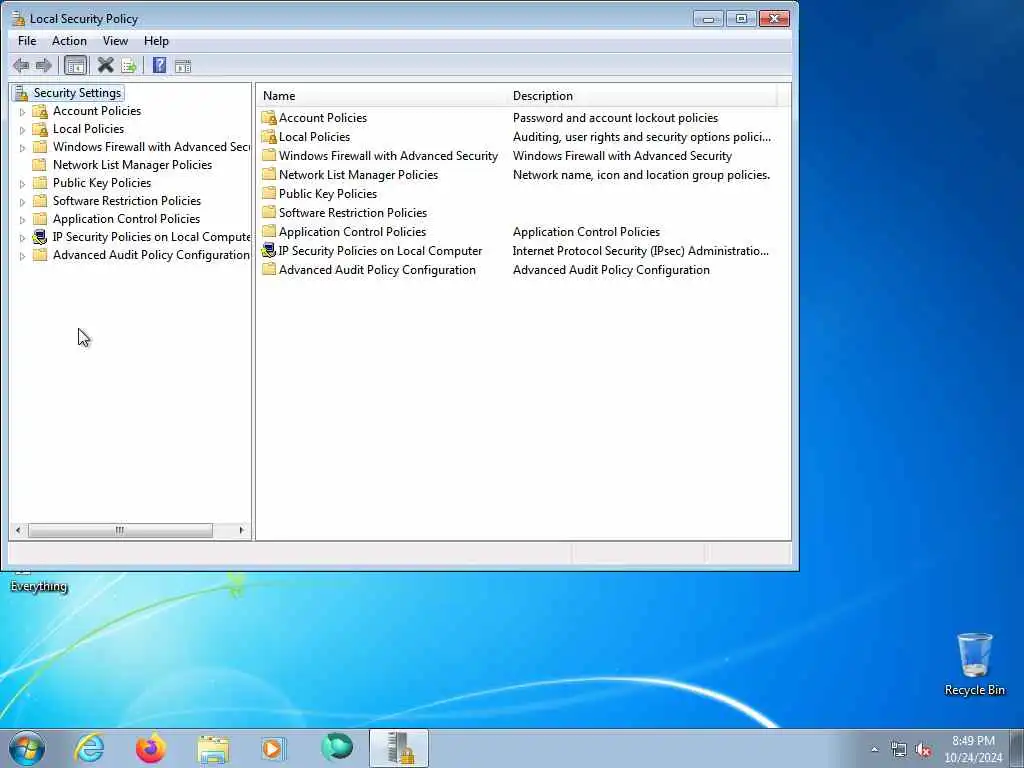This screenshot has width=1024, height=768.
Task: Open Windows Media Player from taskbar
Action: (x=274, y=748)
